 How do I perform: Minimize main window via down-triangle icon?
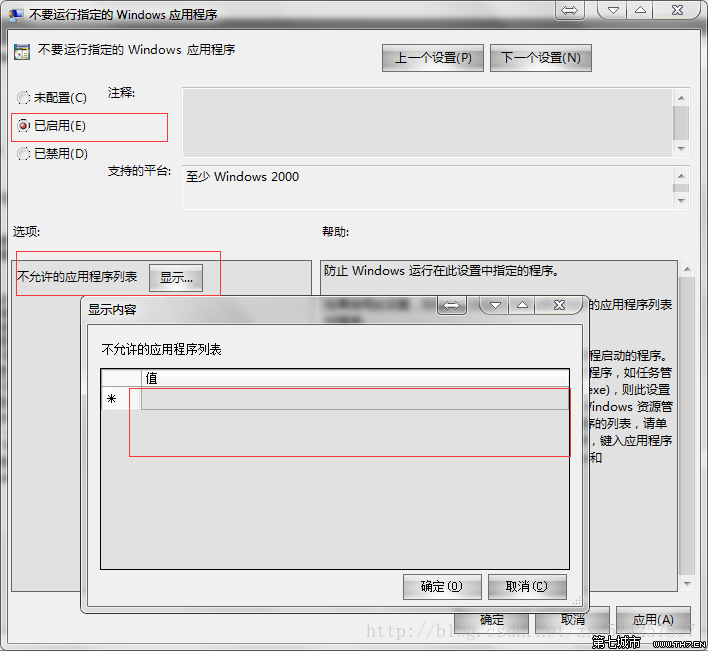613,10
